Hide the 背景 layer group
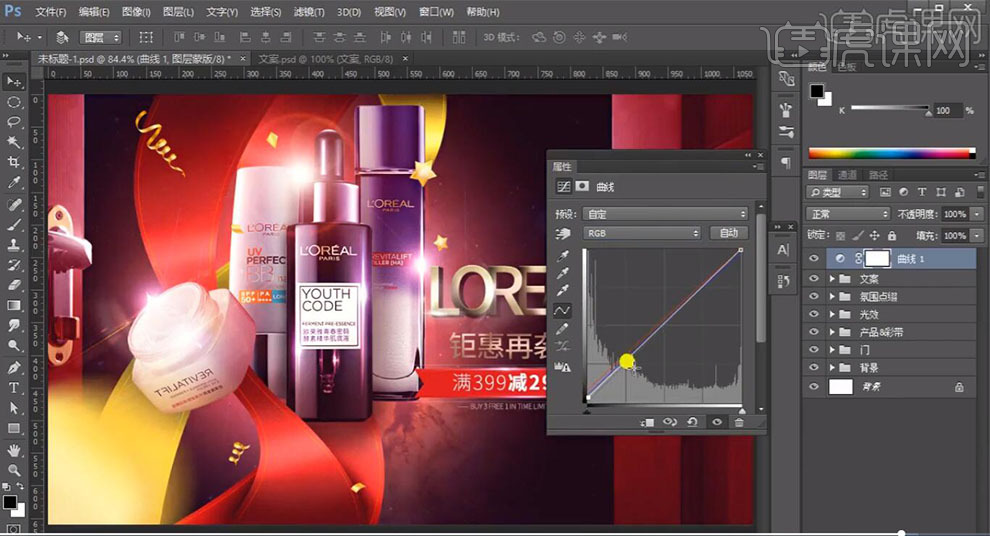The image size is (990, 536). tap(814, 367)
